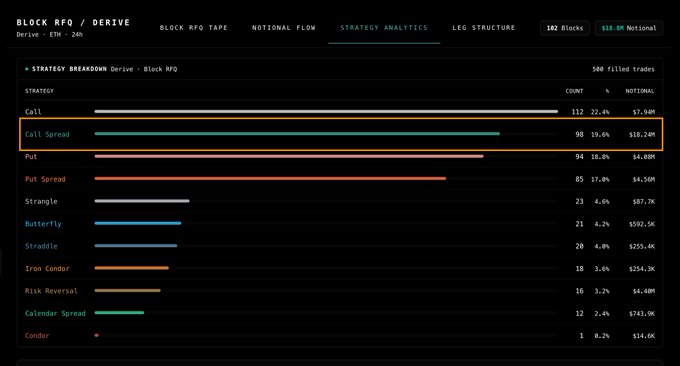Click the 500 filled trades label
680x366 pixels.
pos(623,69)
